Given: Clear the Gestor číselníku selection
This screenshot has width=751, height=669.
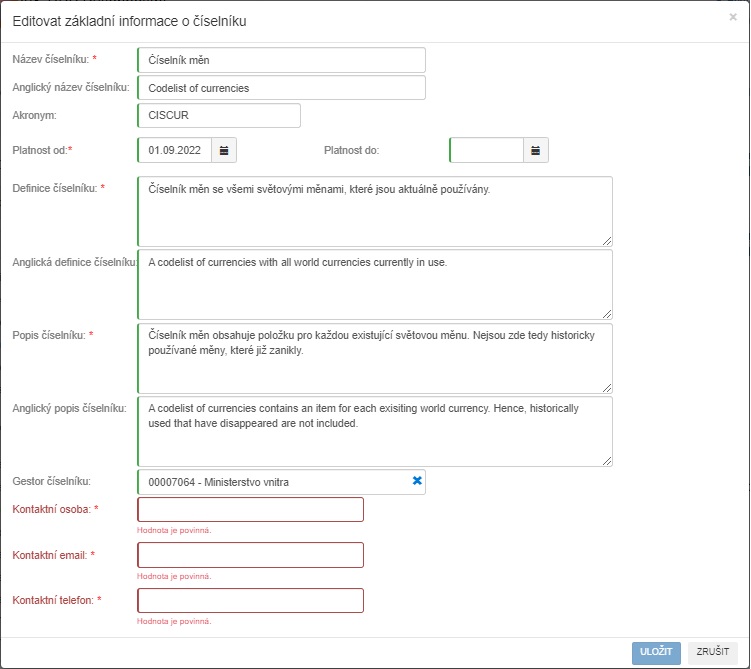Looking at the screenshot, I should pyautogui.click(x=418, y=481).
